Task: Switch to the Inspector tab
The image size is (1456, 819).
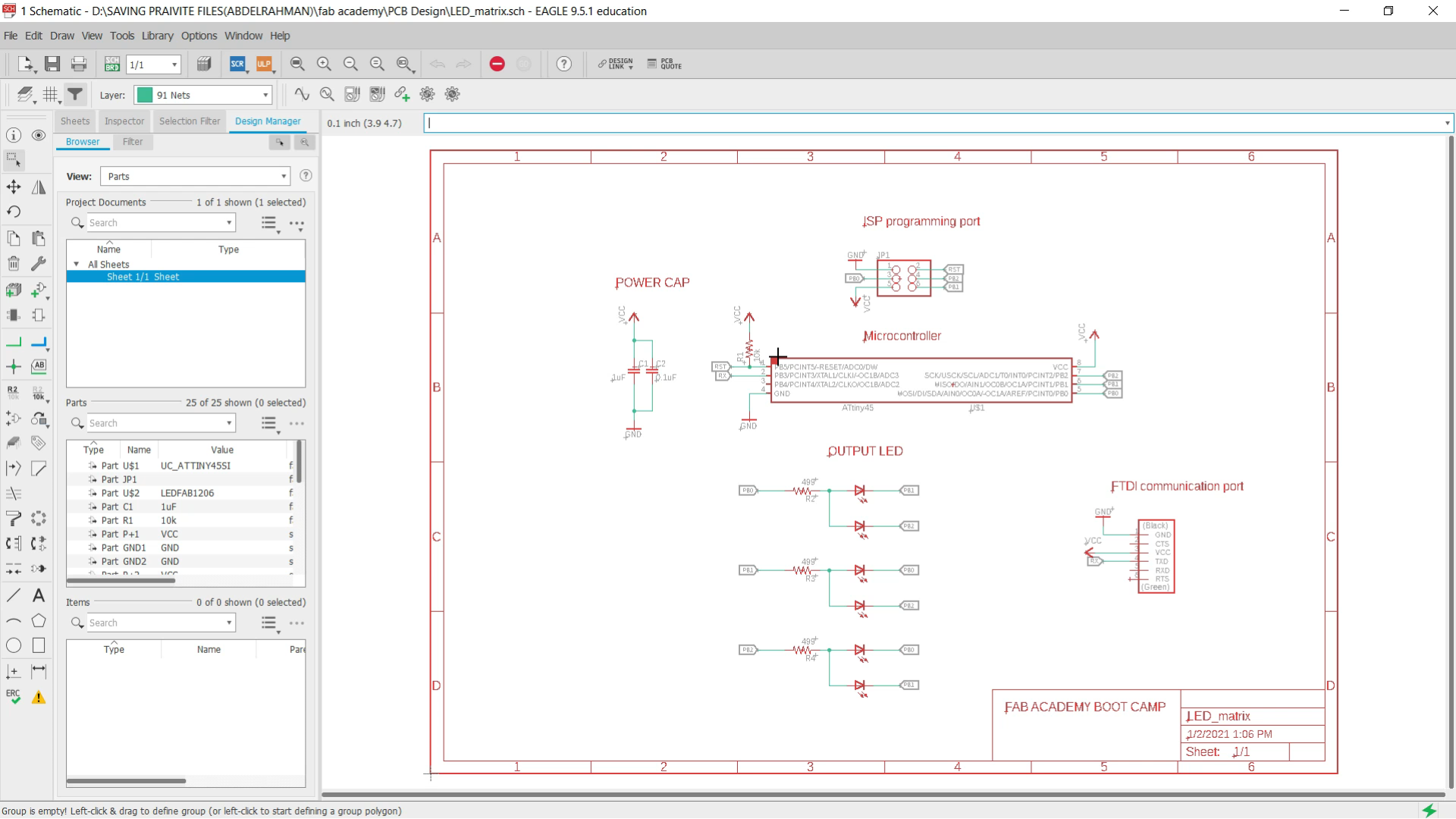Action: [x=124, y=121]
